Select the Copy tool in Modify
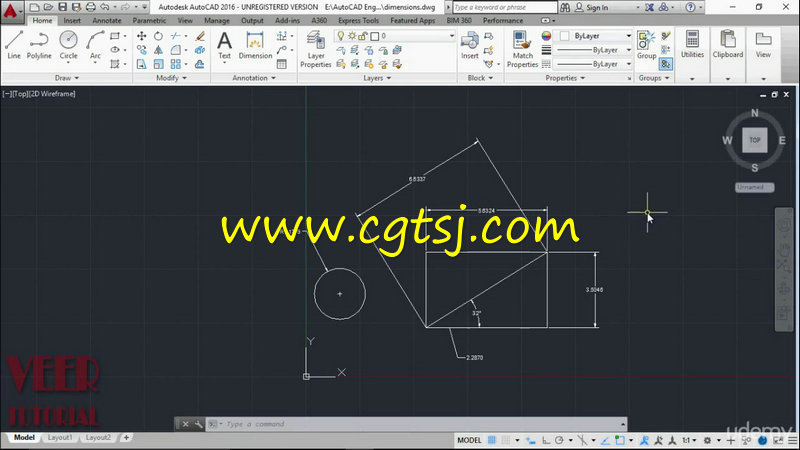The width and height of the screenshot is (800, 450). 141,50
